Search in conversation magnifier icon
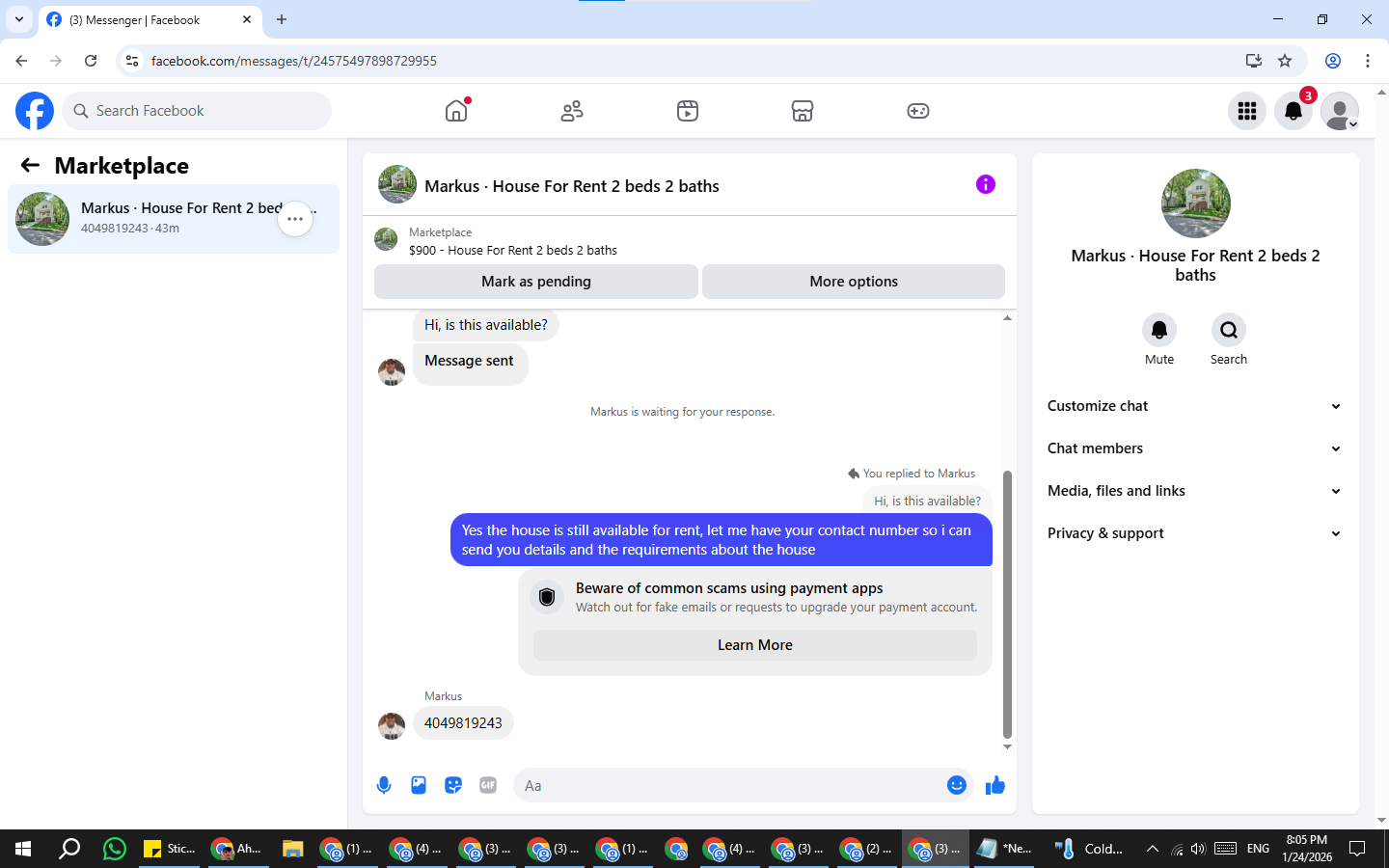 point(1229,330)
